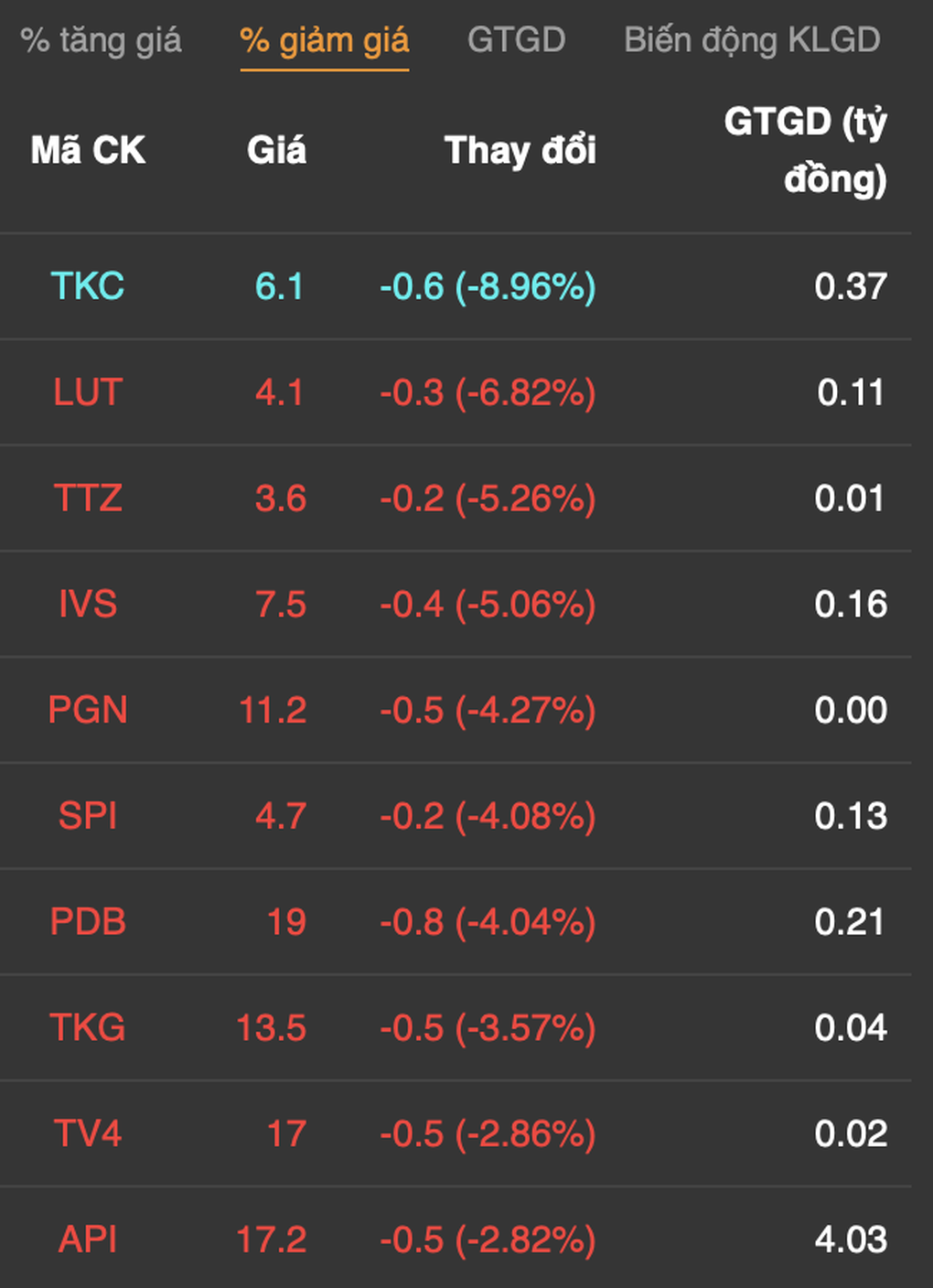
Task: Sort by the Mã CK column header
Action: tap(88, 150)
